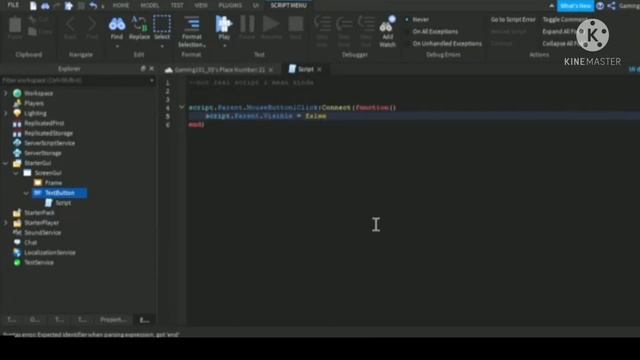Collapse the StarterGui tree node
The image size is (640, 360).
click(5, 163)
